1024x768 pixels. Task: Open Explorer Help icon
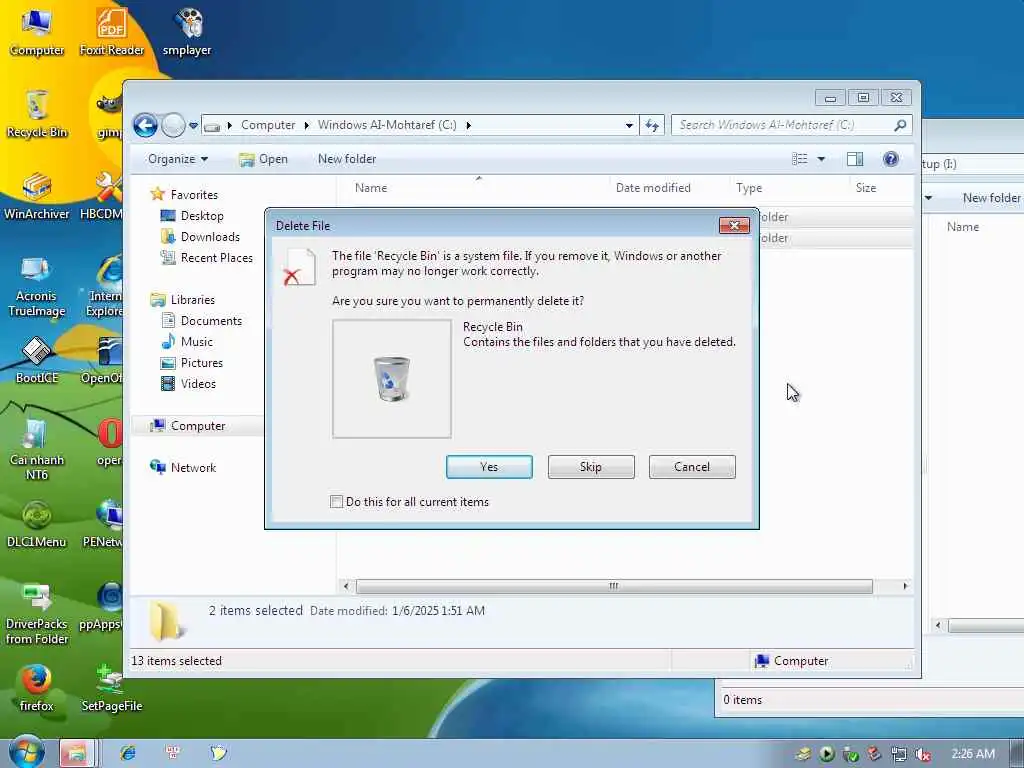[x=890, y=159]
